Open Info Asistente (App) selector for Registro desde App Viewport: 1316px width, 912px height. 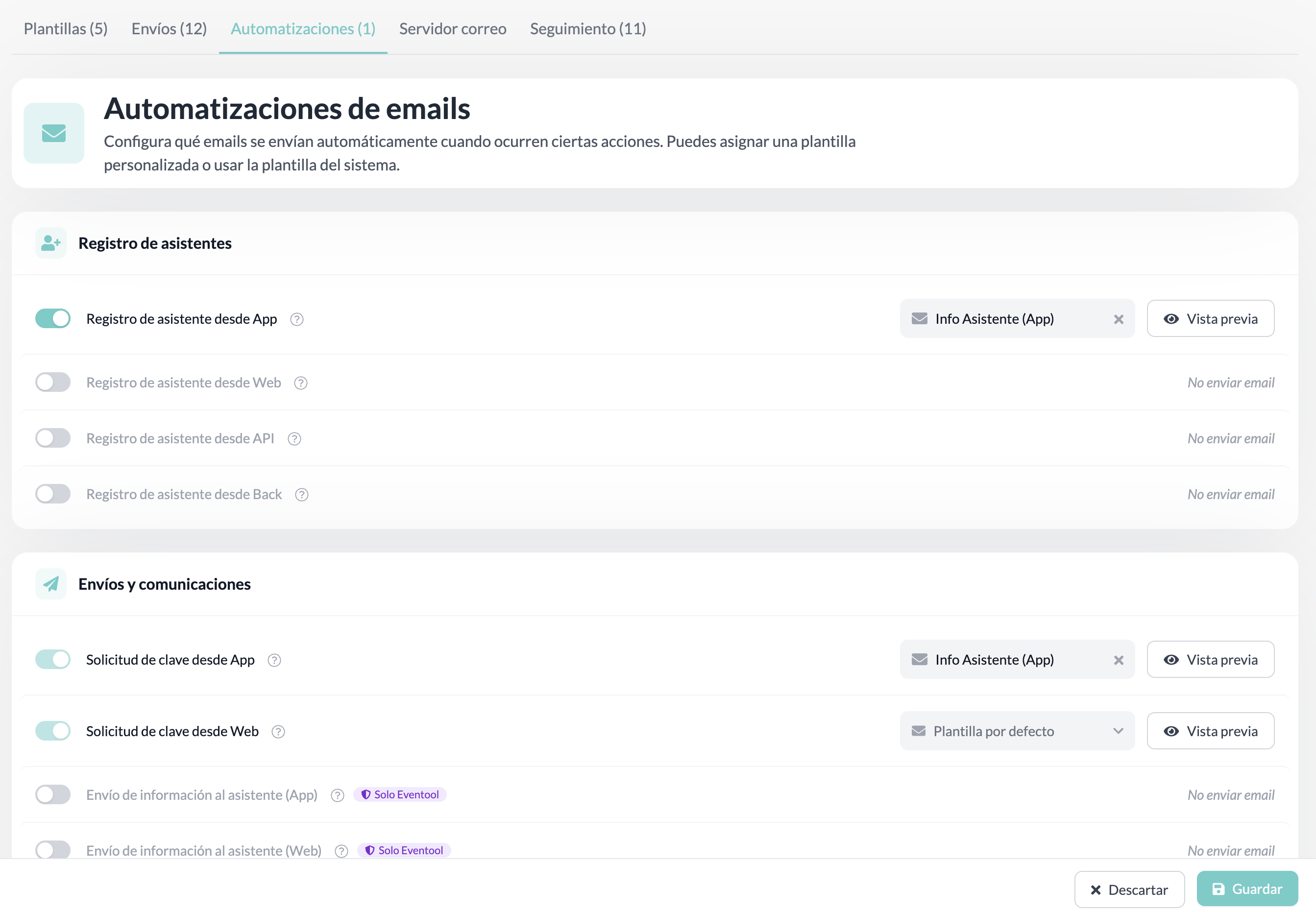click(x=1006, y=319)
